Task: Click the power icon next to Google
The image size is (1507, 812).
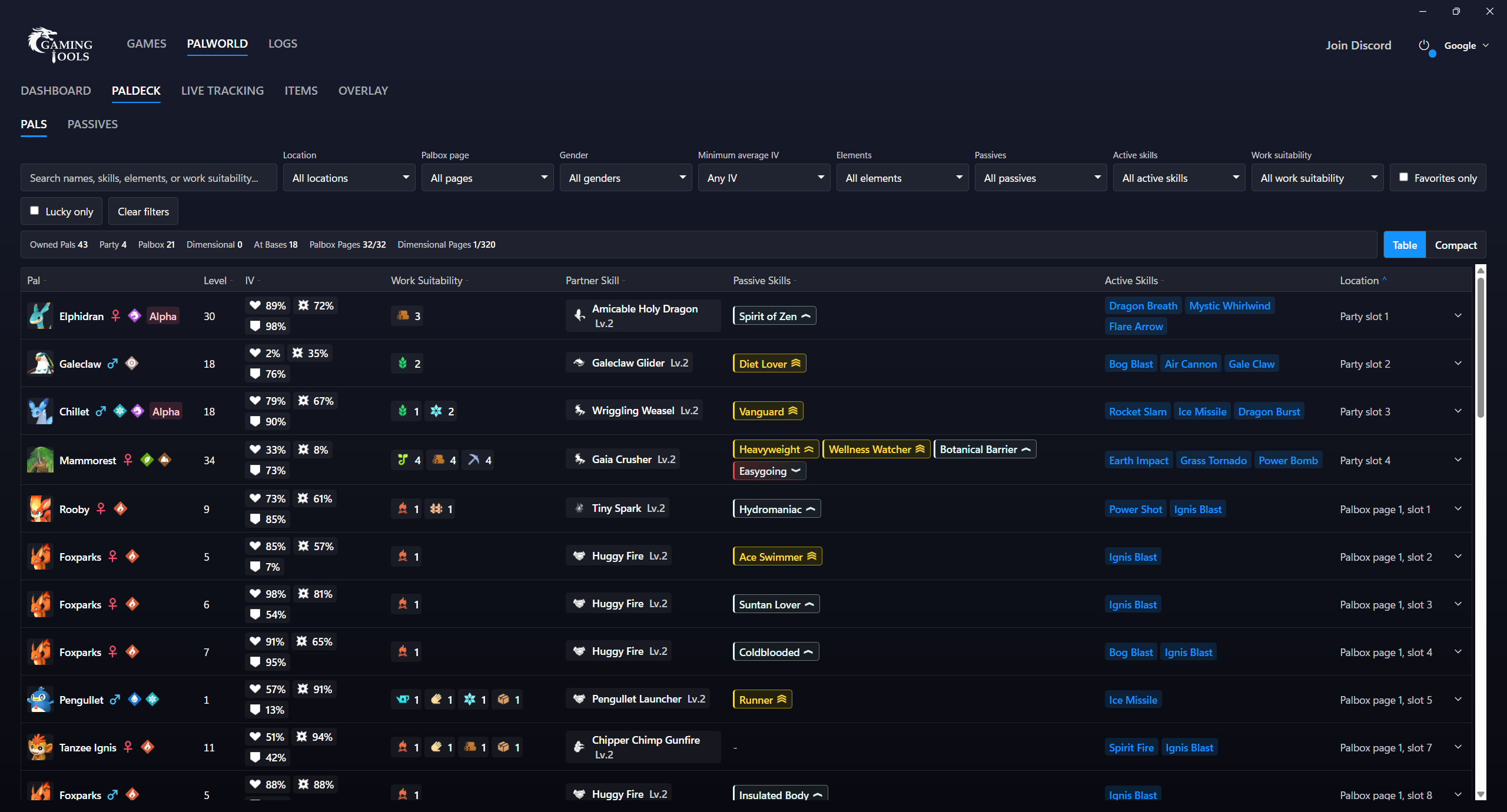Action: click(1423, 45)
